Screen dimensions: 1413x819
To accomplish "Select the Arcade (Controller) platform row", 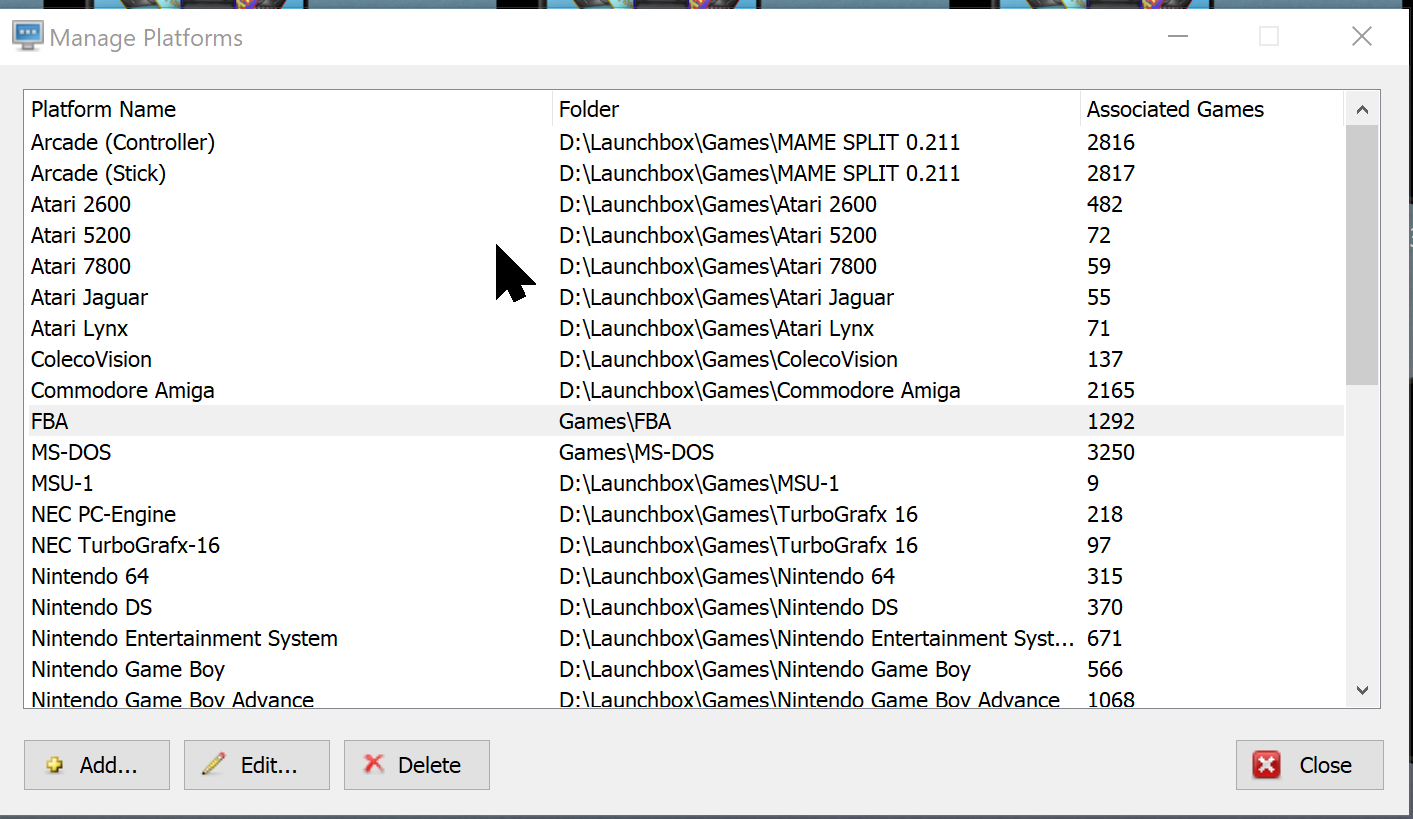I will tap(684, 142).
